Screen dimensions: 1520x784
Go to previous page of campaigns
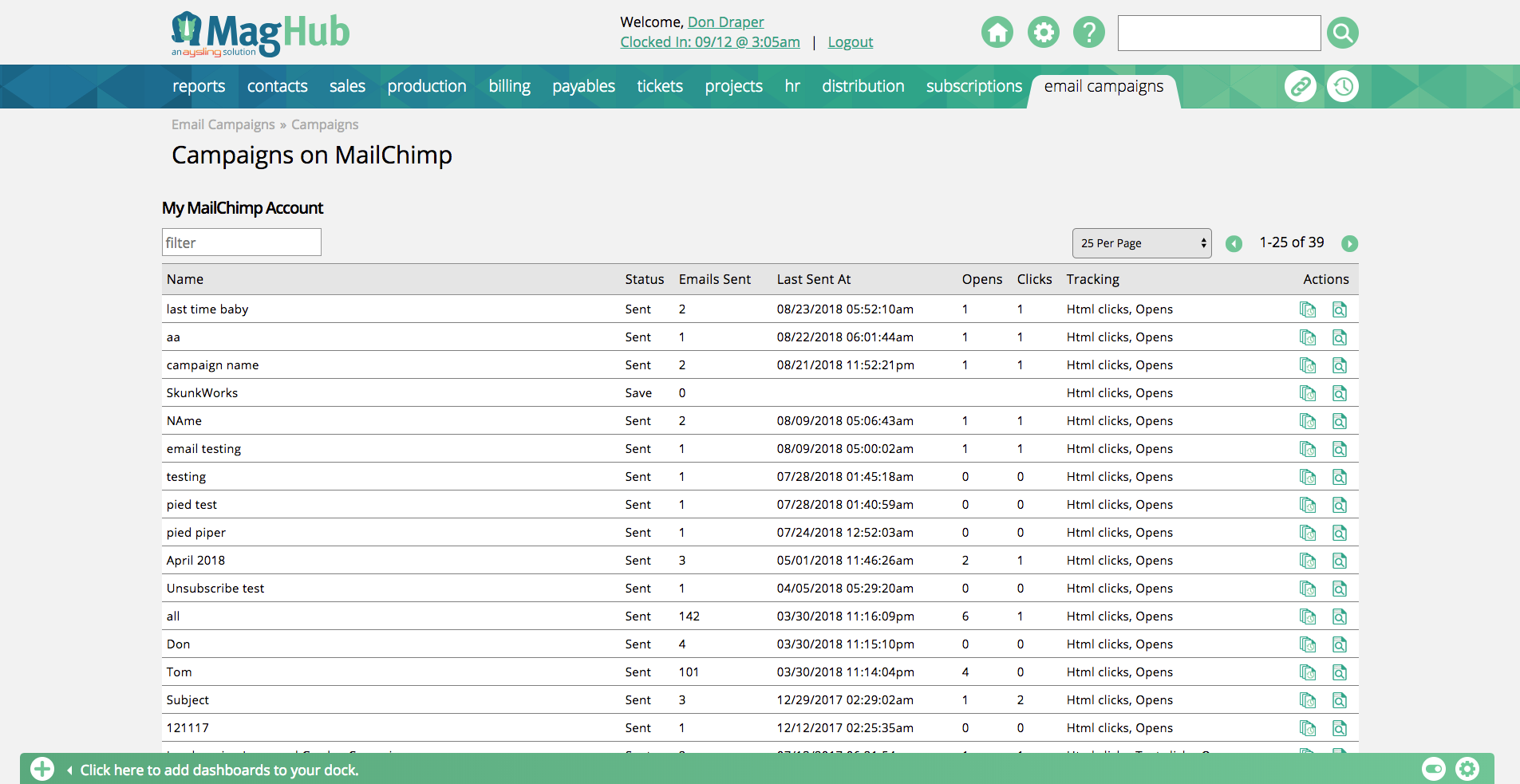[x=1234, y=243]
